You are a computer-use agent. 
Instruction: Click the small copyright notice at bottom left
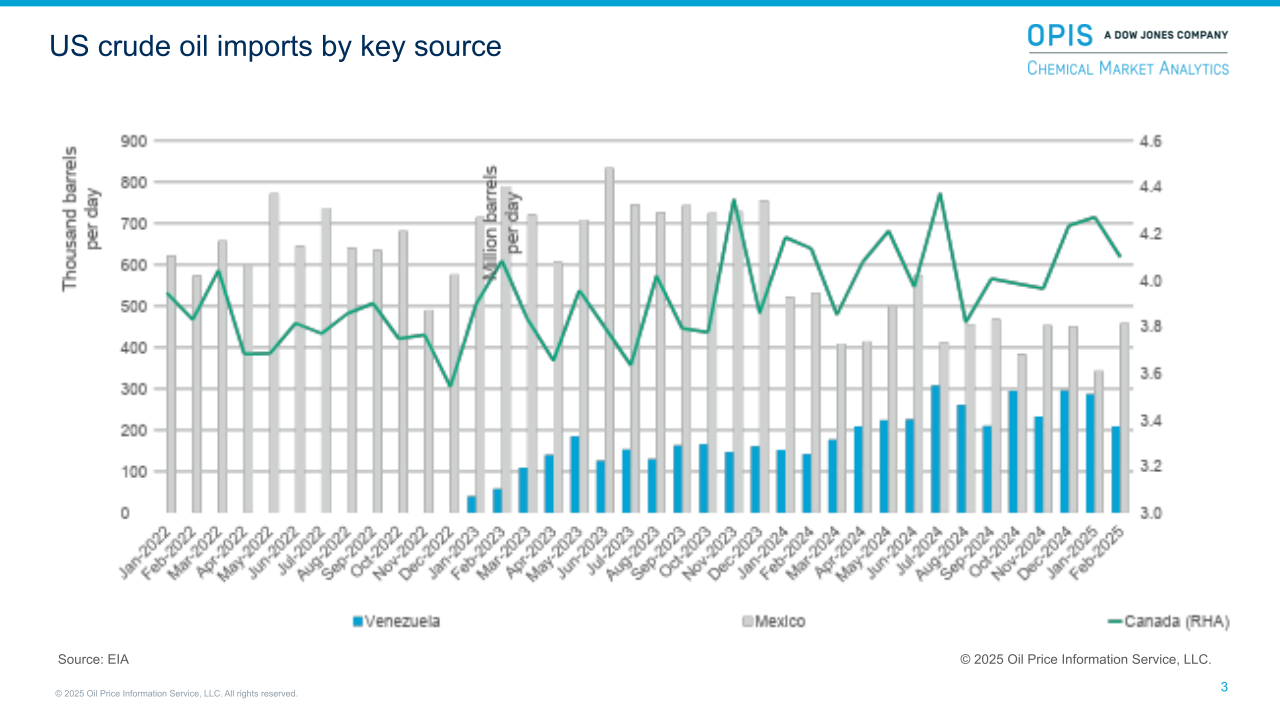tap(176, 693)
